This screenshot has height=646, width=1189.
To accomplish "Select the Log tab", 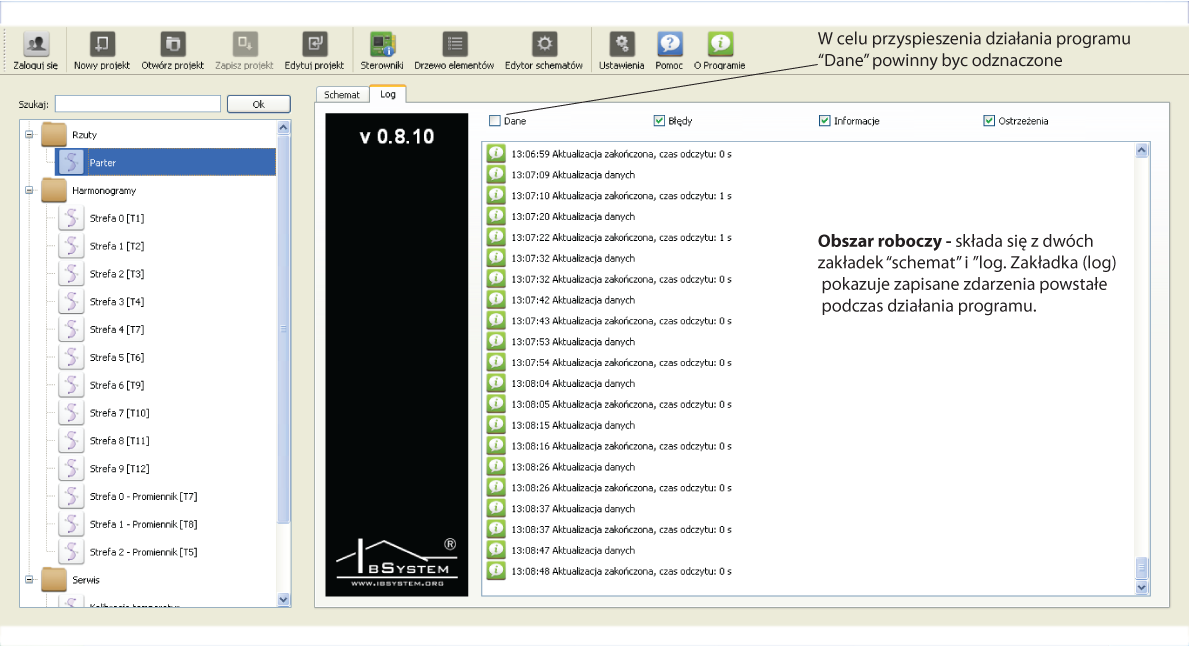I will click(x=388, y=94).
